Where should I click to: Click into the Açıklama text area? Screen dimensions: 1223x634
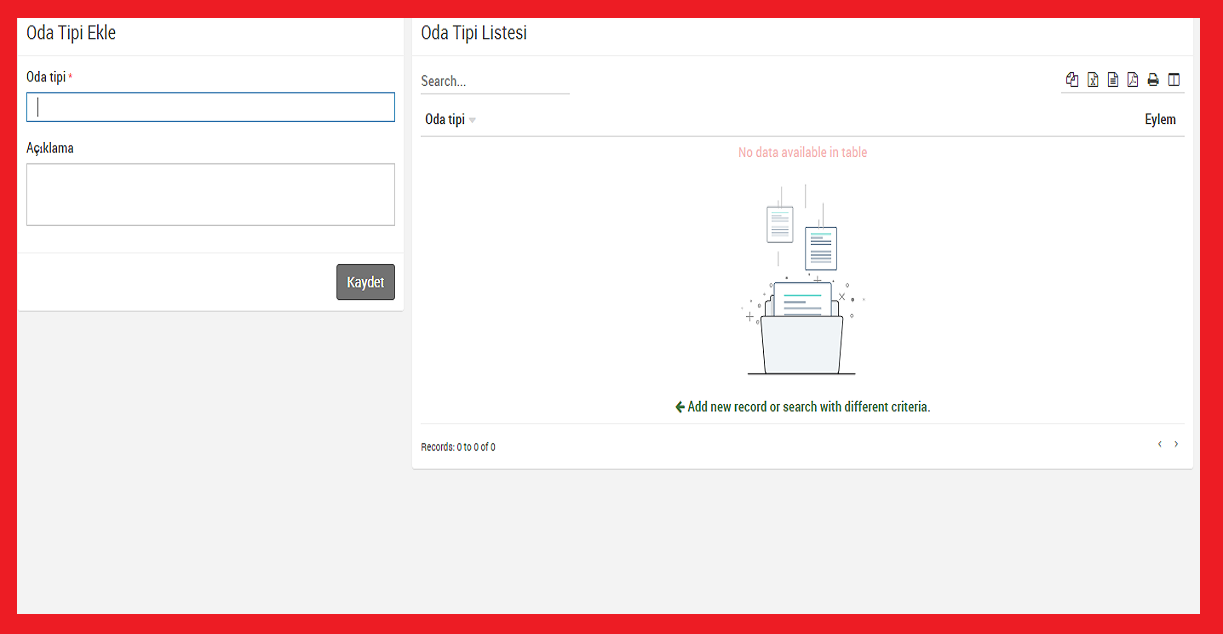coord(210,194)
